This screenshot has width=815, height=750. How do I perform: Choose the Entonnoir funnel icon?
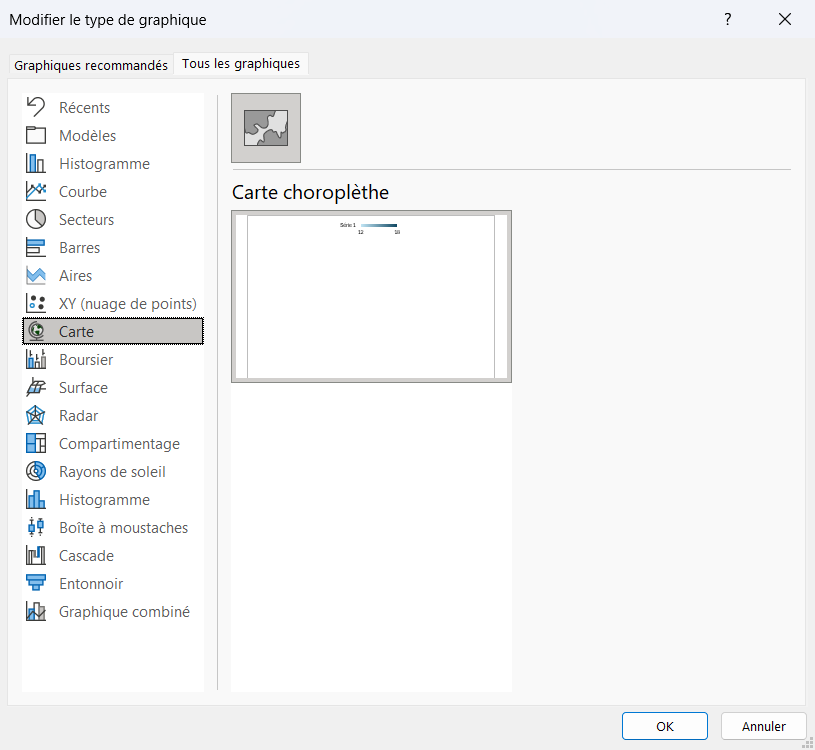[36, 583]
